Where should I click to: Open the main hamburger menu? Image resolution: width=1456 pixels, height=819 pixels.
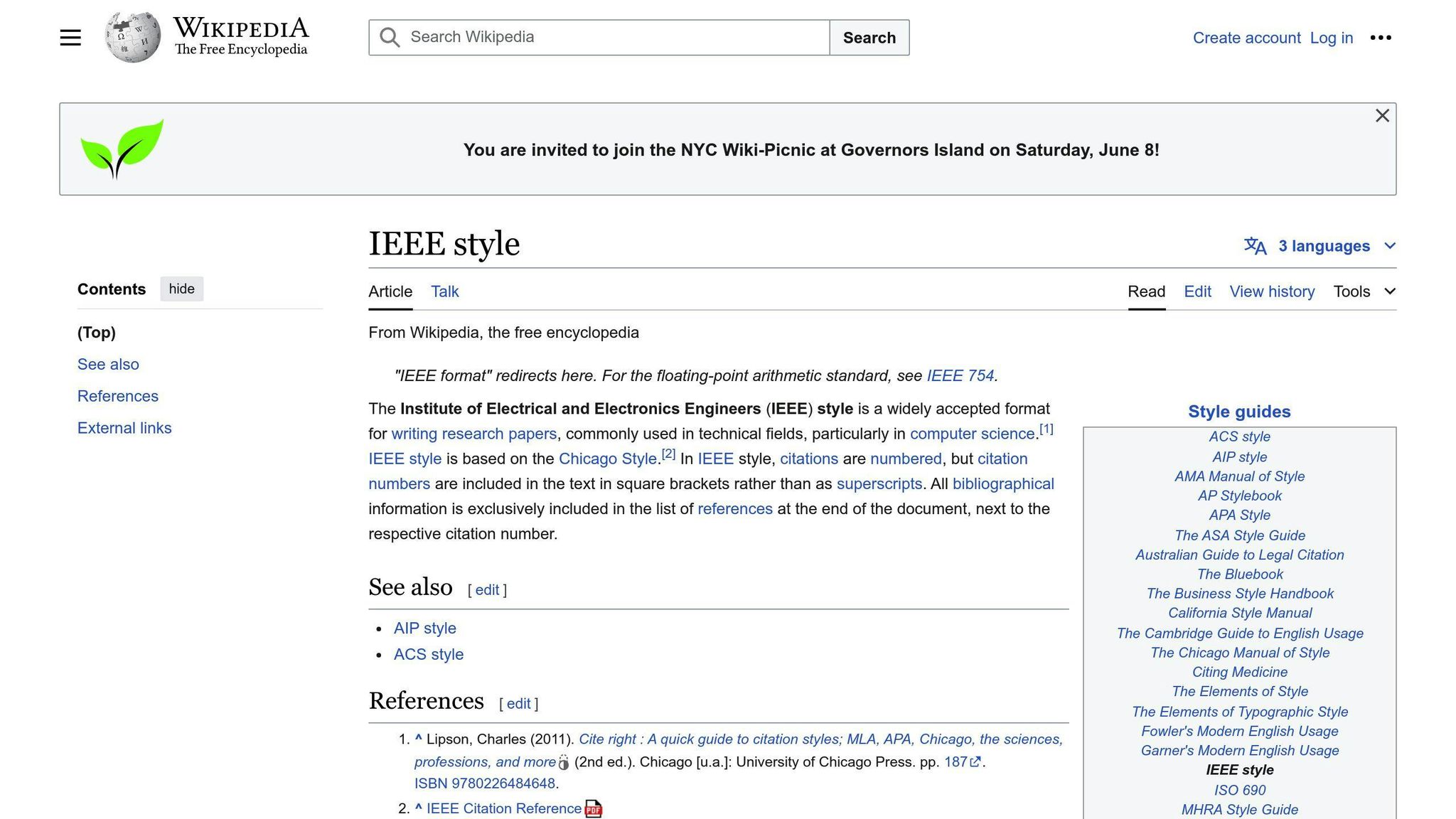click(70, 37)
